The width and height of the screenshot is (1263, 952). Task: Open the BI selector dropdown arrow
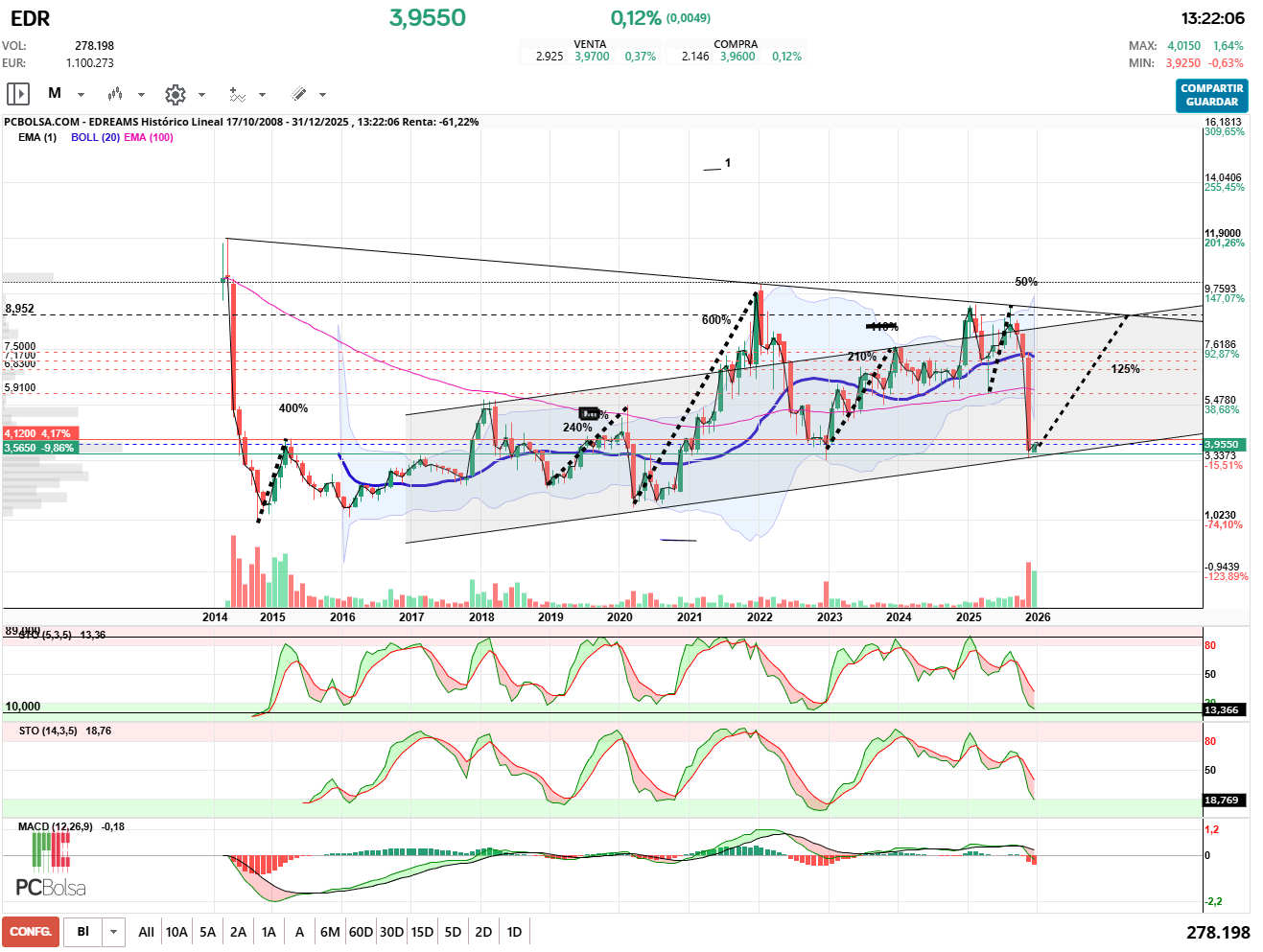point(114,932)
